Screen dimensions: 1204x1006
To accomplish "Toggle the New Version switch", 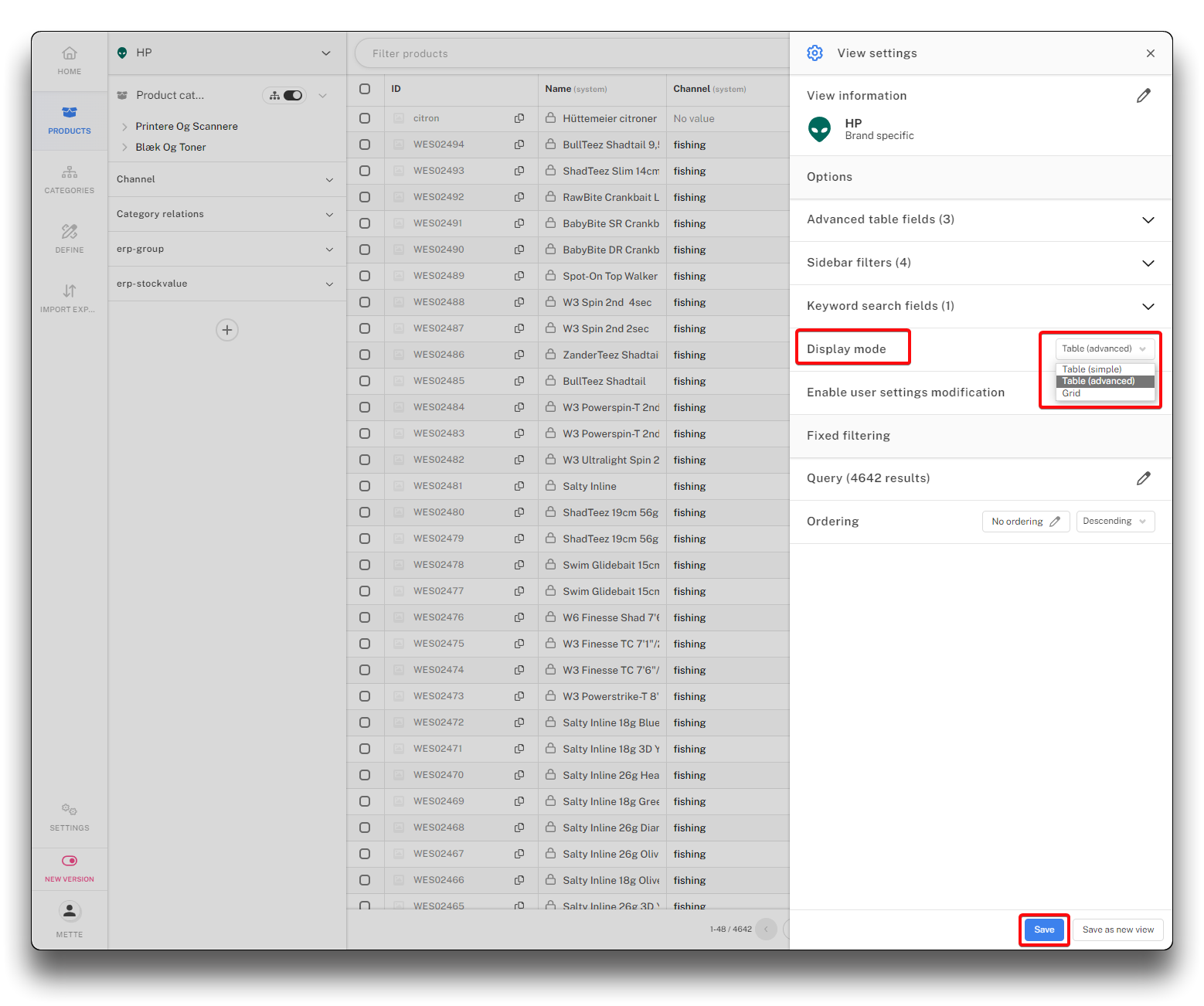I will click(70, 861).
